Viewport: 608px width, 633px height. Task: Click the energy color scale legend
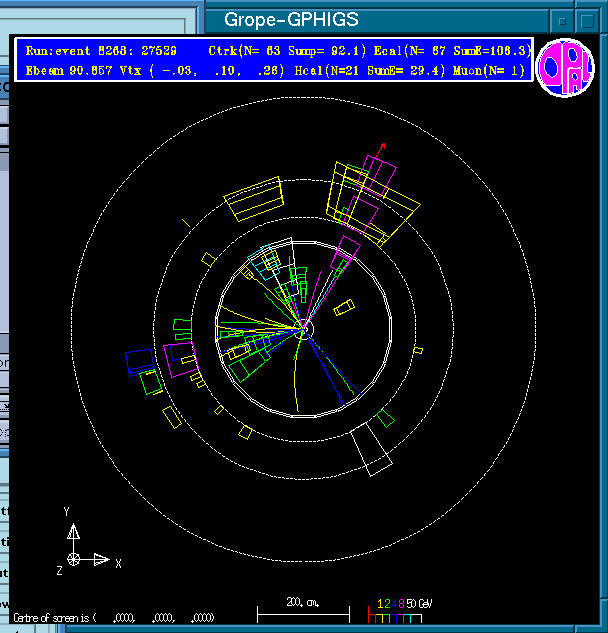(399, 608)
